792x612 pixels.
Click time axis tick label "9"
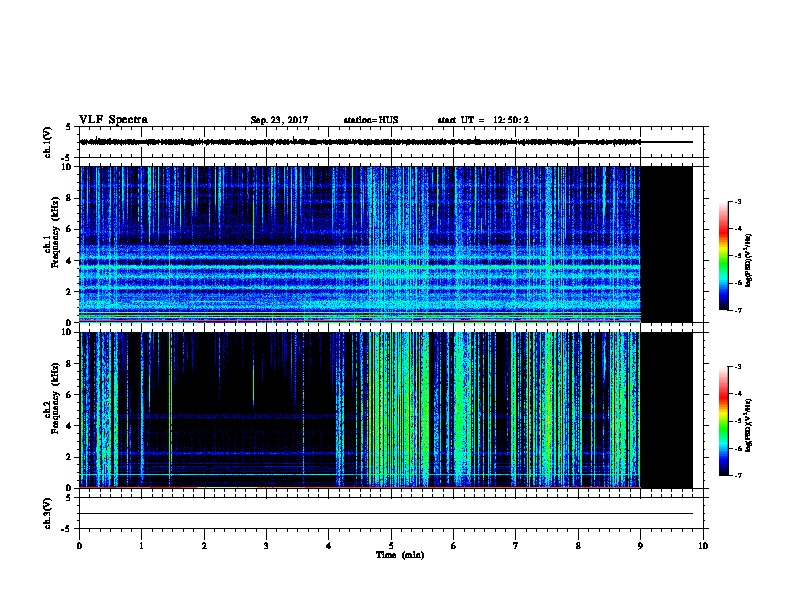640,546
